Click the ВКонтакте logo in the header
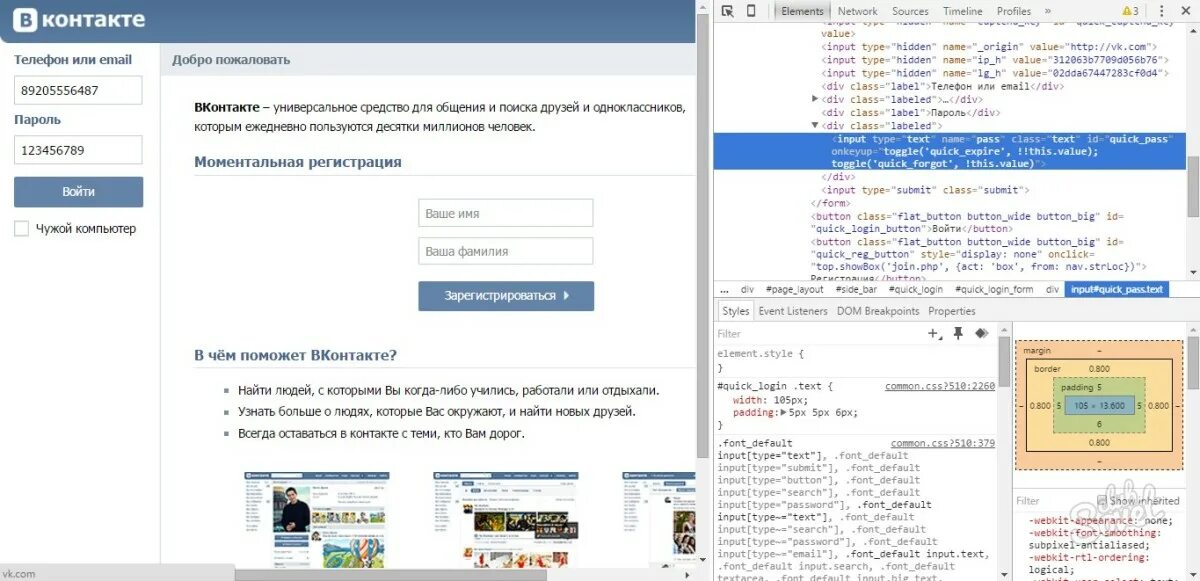The image size is (1200, 581). (x=80, y=19)
